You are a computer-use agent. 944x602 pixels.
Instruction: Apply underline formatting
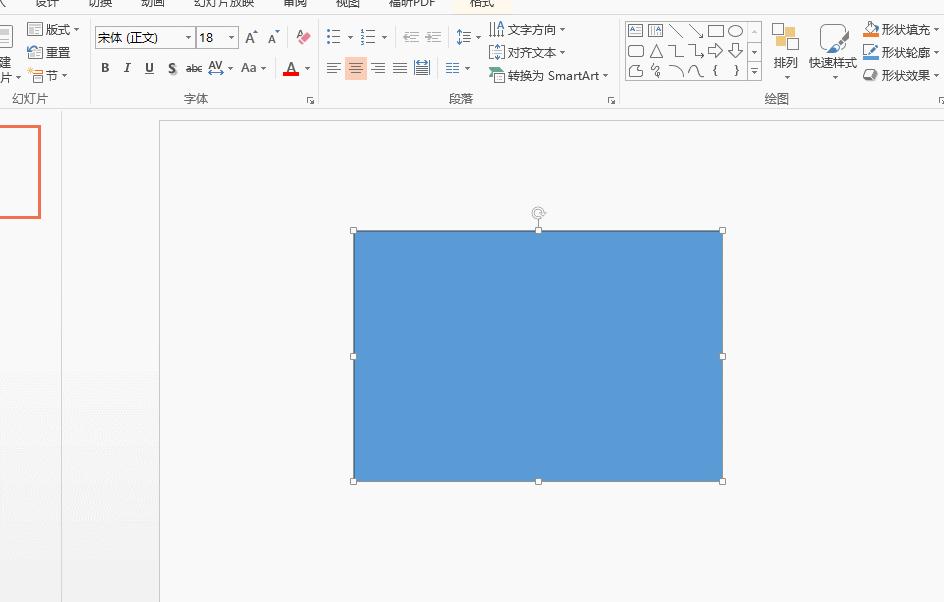point(149,68)
